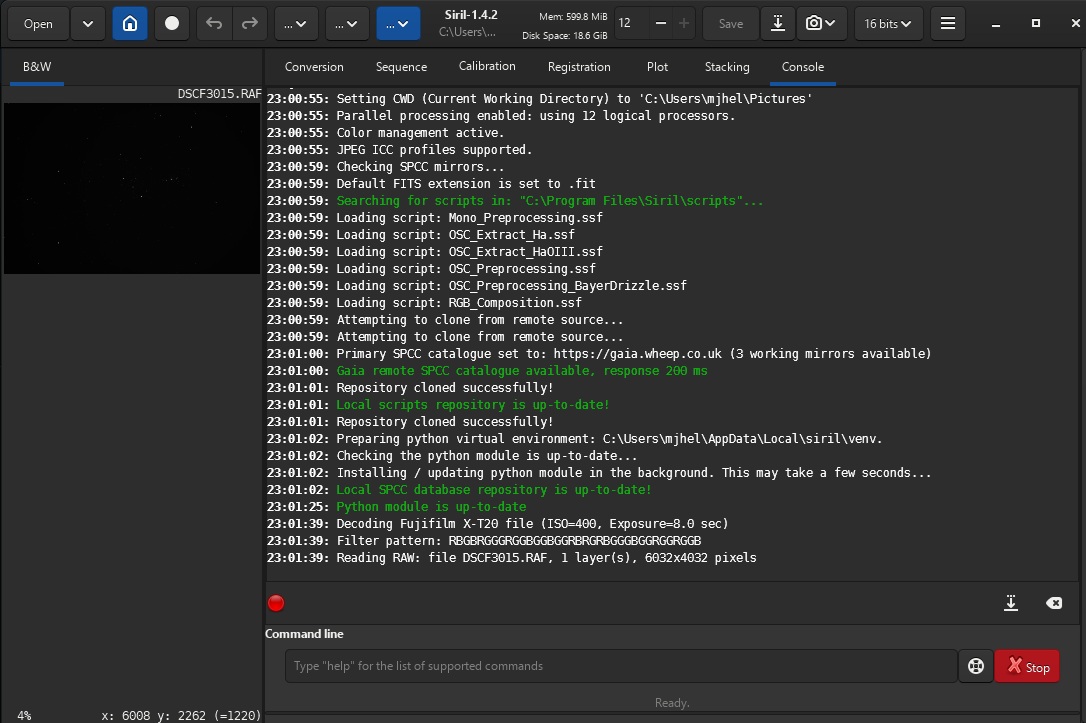Screen dimensions: 1086x723
Task: Open the highlighted blue toolbar dropdown
Action: tap(398, 24)
